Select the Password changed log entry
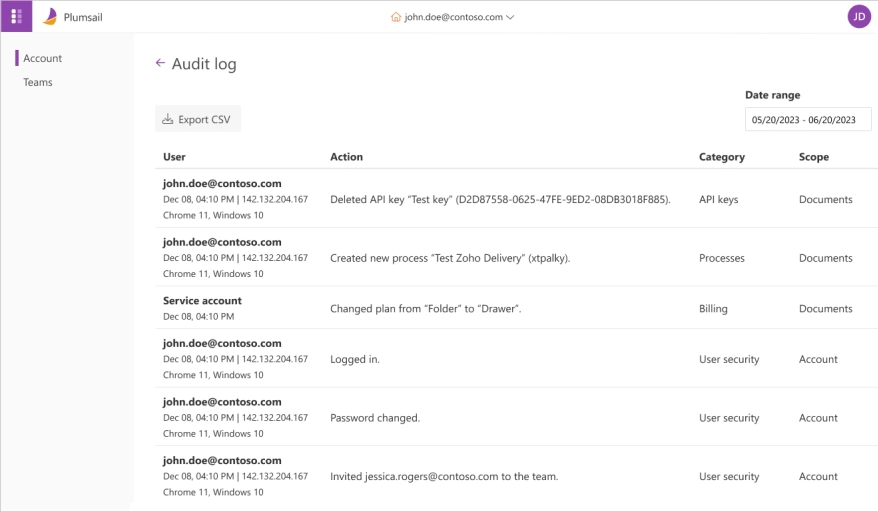 pos(375,418)
